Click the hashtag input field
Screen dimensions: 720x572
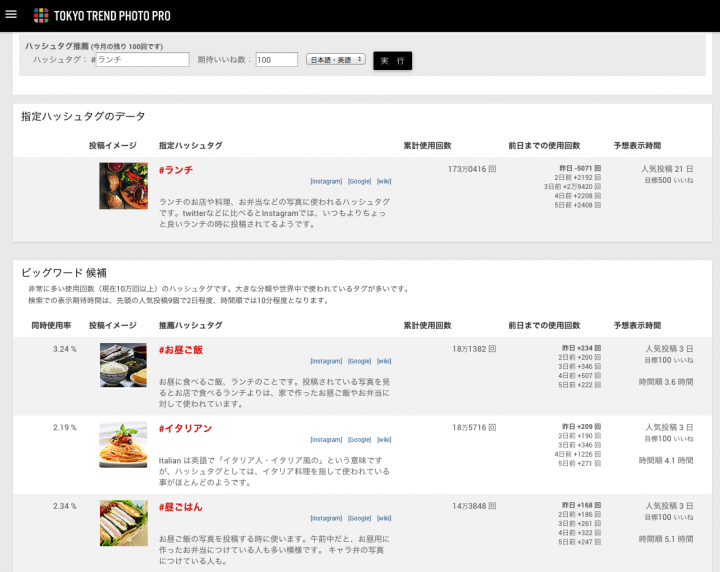pyautogui.click(x=143, y=60)
